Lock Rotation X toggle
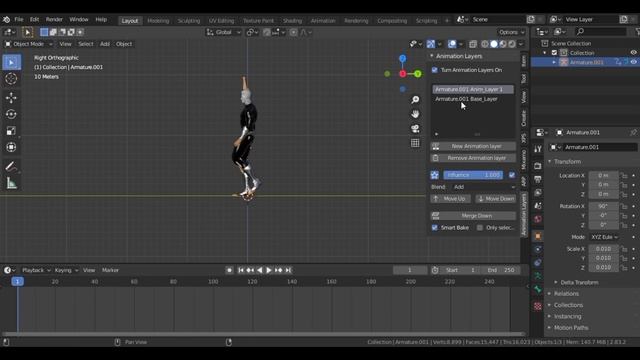The width and height of the screenshot is (640, 360). click(624, 206)
